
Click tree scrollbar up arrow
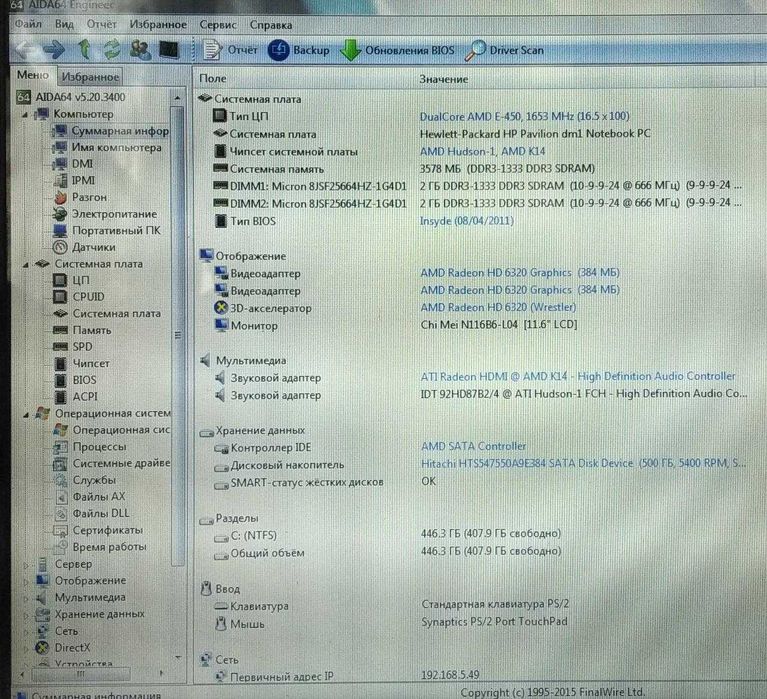pos(178,98)
